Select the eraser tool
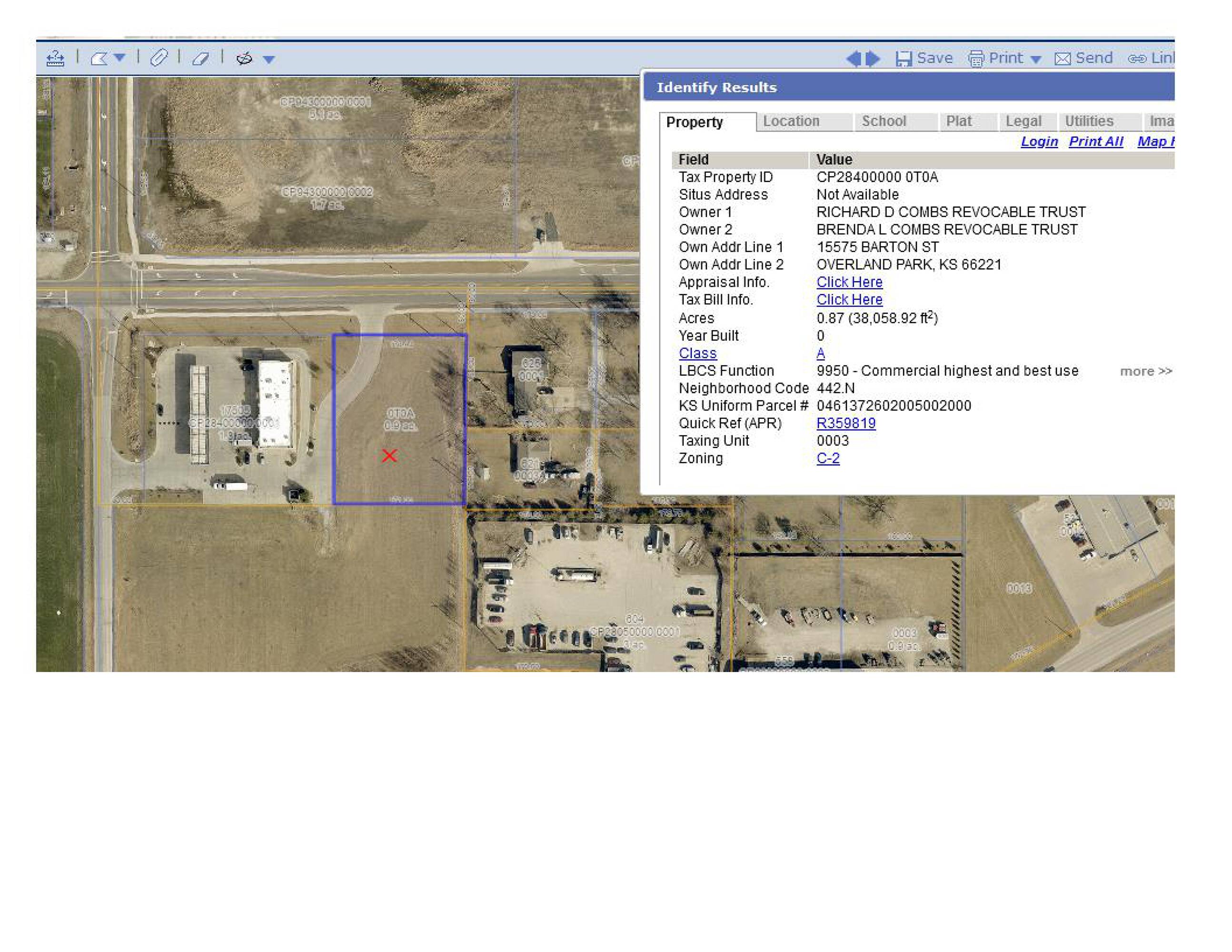This screenshot has width=1232, height=952. [x=201, y=58]
